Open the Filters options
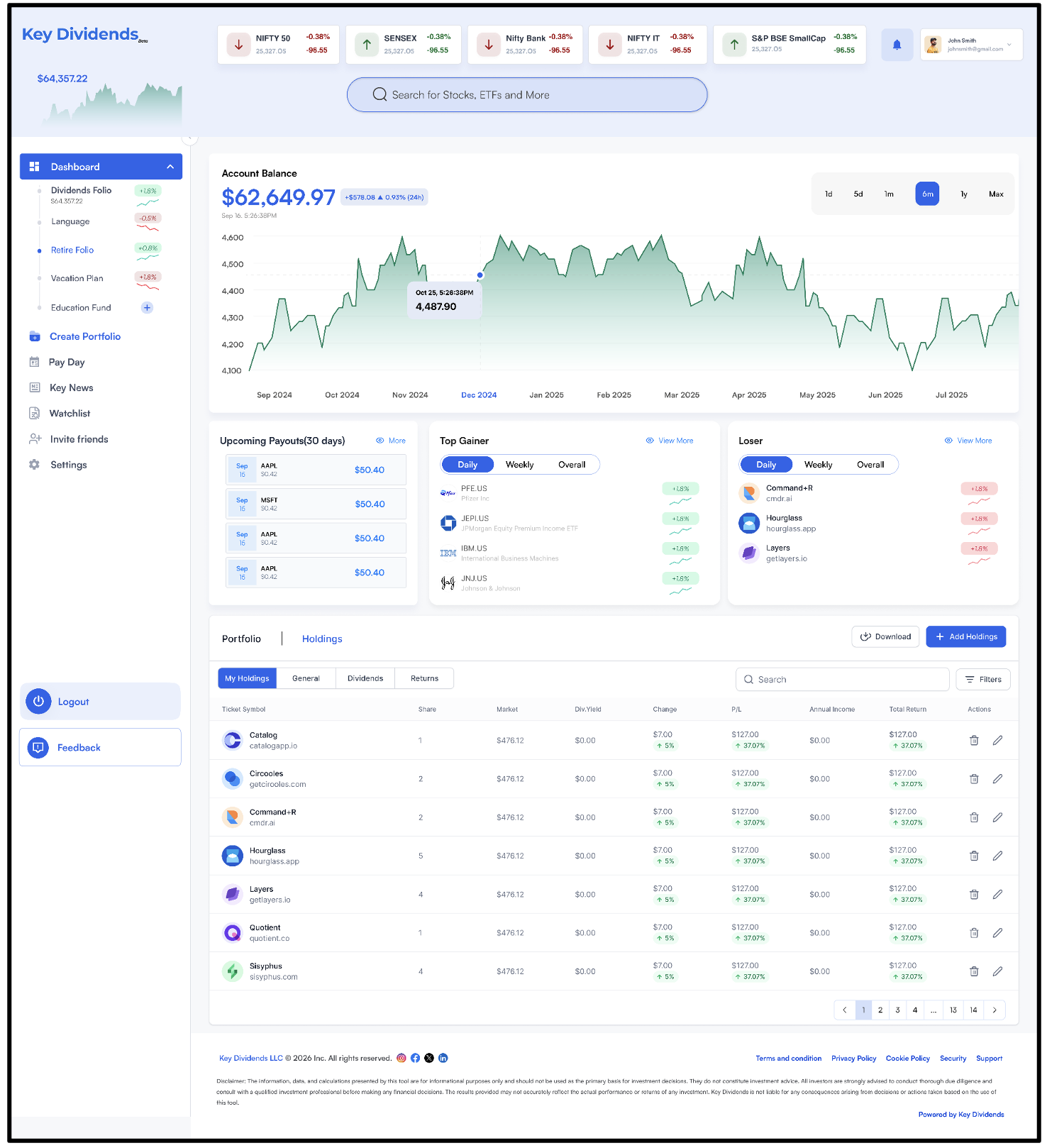The width and height of the screenshot is (1047, 1148). [982, 679]
